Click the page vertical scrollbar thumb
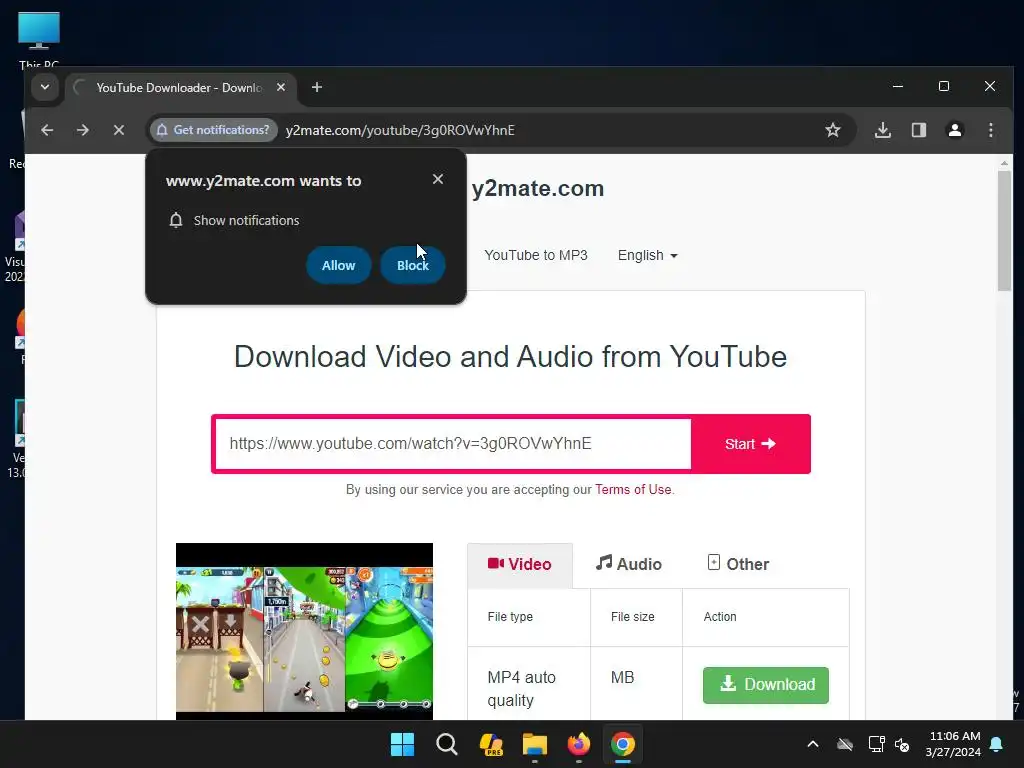 click(1004, 230)
